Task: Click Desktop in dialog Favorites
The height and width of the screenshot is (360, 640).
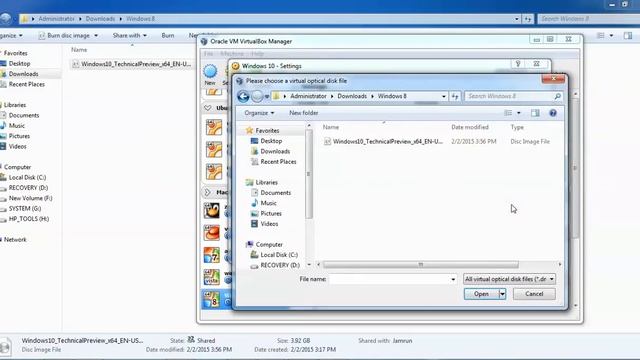Action: point(267,141)
